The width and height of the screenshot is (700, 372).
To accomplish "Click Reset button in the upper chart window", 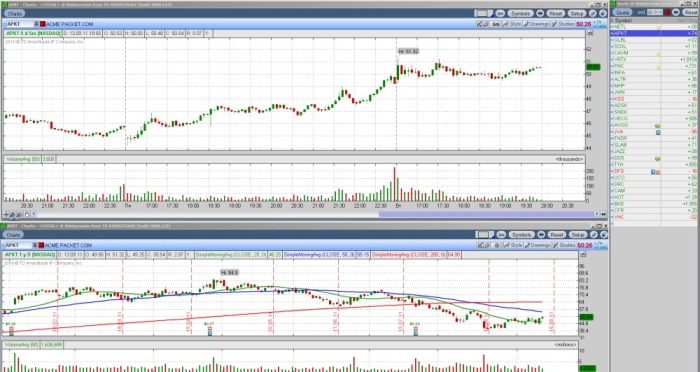I will click(555, 13).
